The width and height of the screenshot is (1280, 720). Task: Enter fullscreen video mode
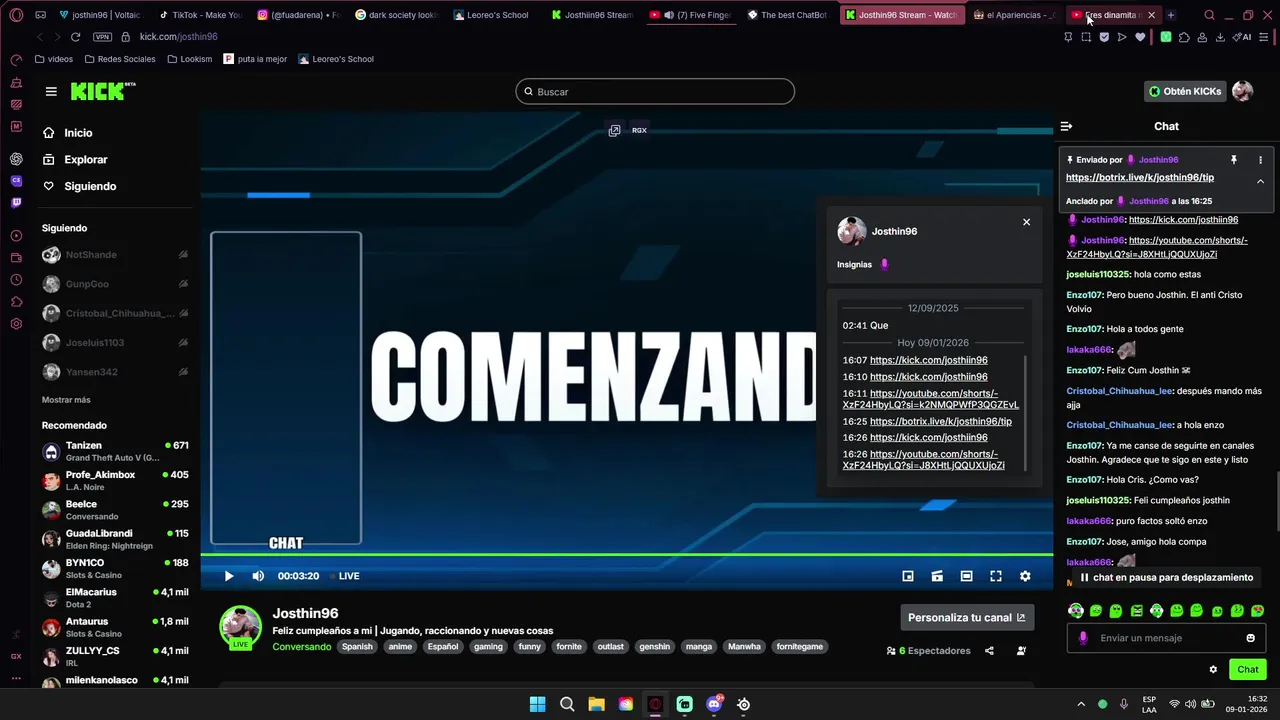point(996,576)
